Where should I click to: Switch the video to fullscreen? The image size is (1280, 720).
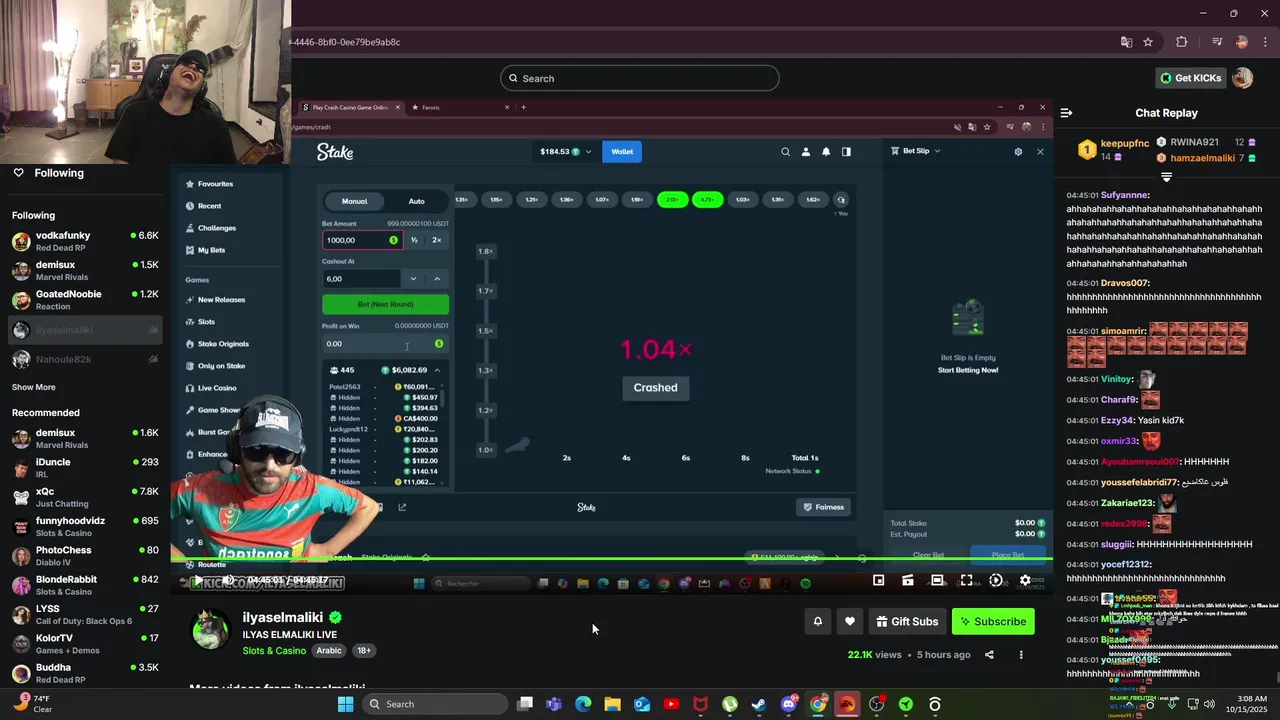(x=966, y=580)
